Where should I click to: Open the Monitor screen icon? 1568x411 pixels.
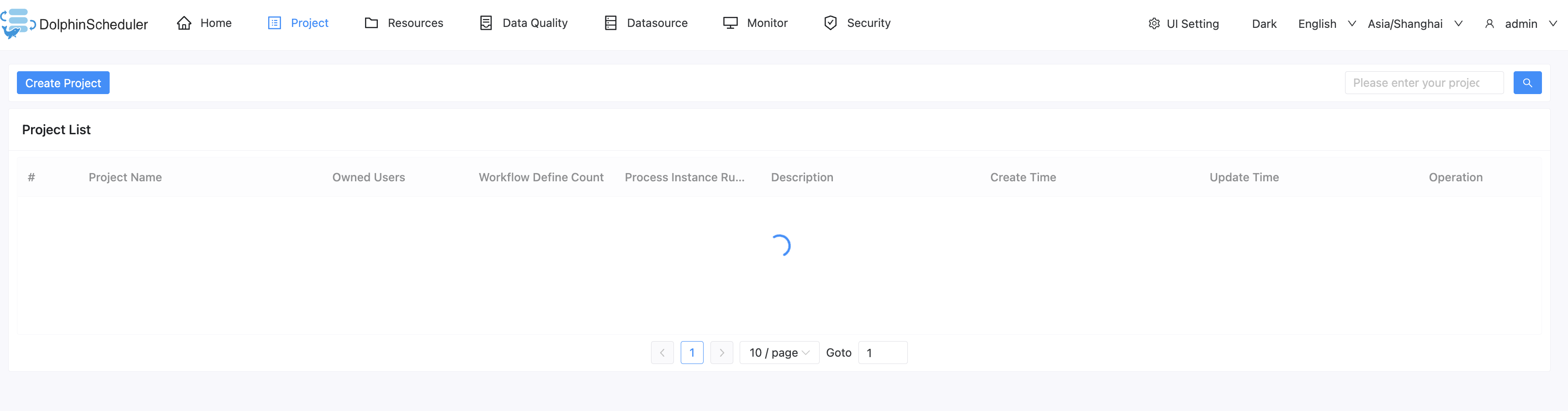[729, 22]
